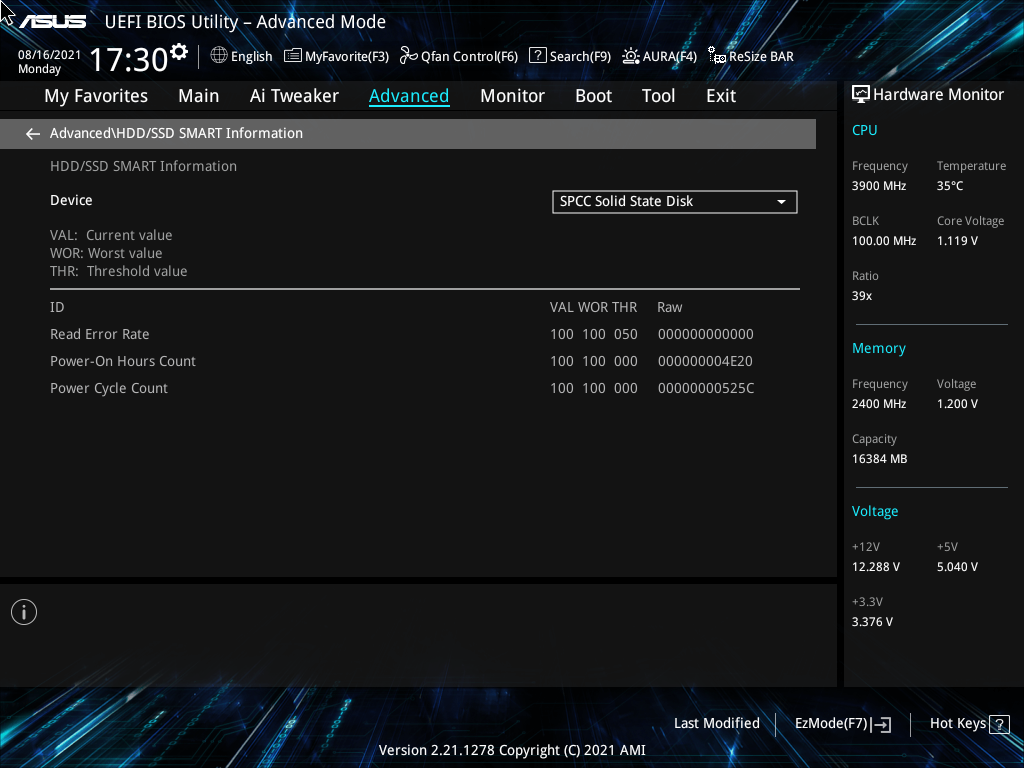Click raw value 000000004E20
Screen dimensions: 1024x768
(x=705, y=361)
